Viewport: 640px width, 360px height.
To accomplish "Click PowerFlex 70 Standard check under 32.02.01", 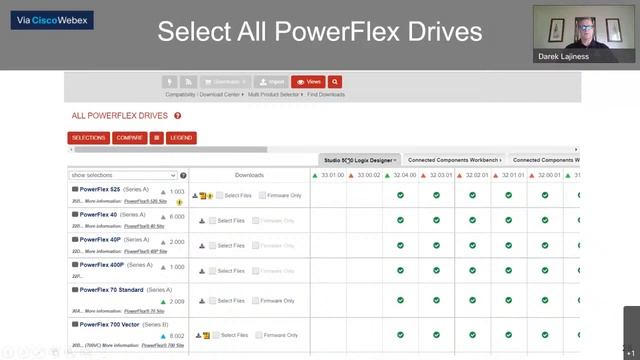I will point(473,300).
